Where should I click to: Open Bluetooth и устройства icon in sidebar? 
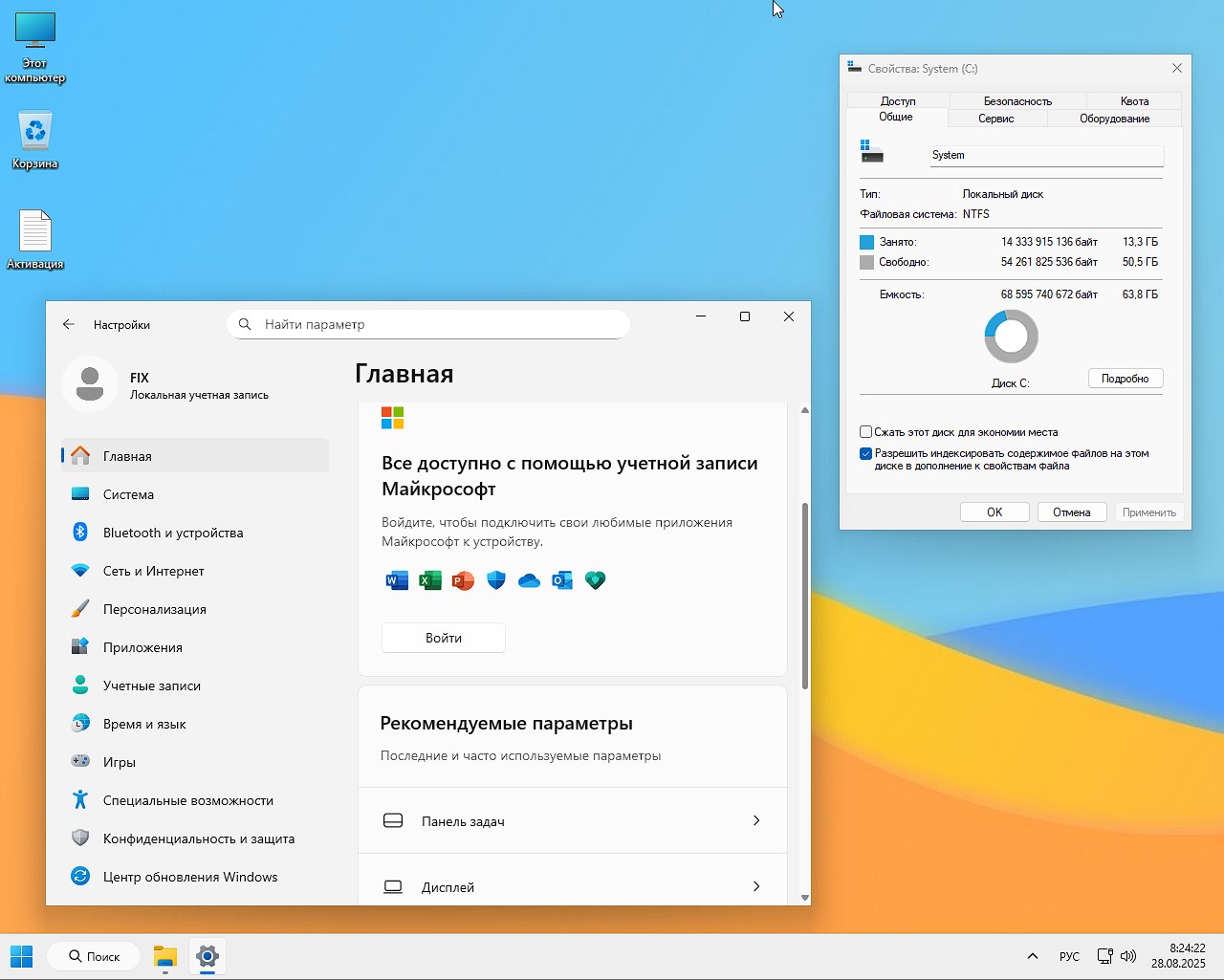tap(80, 533)
